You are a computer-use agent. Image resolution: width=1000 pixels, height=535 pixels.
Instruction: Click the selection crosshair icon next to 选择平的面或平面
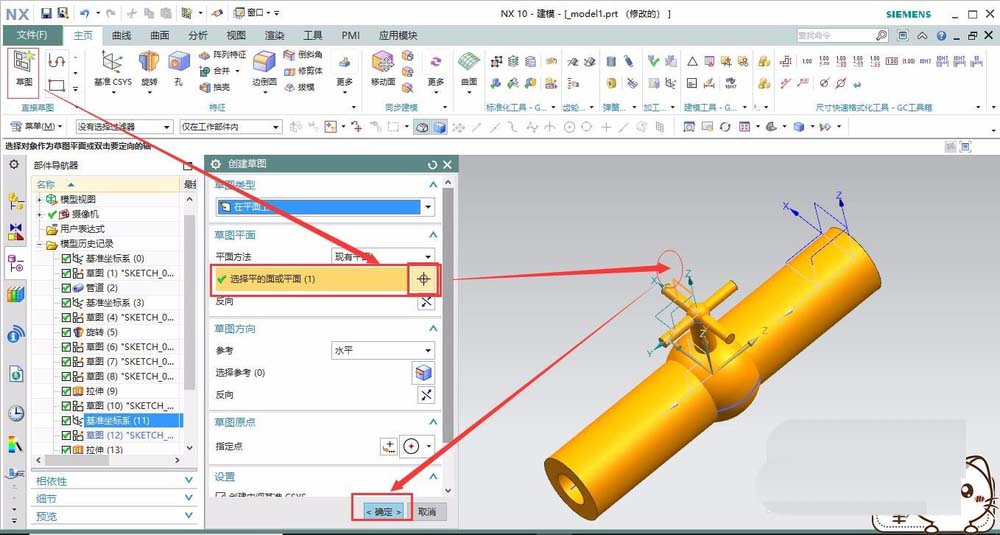click(x=423, y=279)
